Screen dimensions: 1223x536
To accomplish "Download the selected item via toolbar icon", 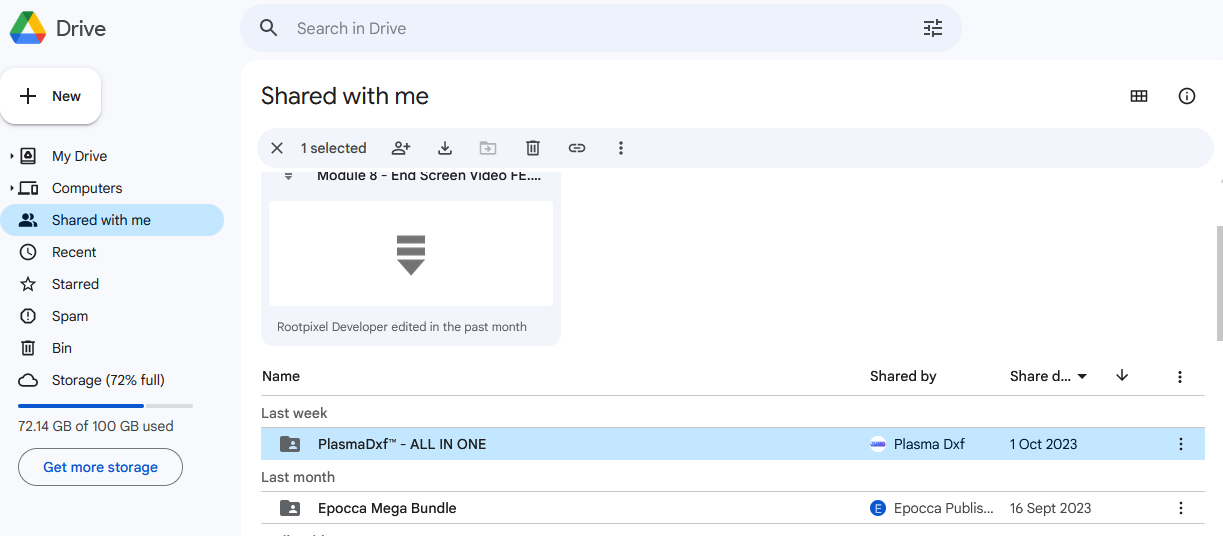I will 445,148.
